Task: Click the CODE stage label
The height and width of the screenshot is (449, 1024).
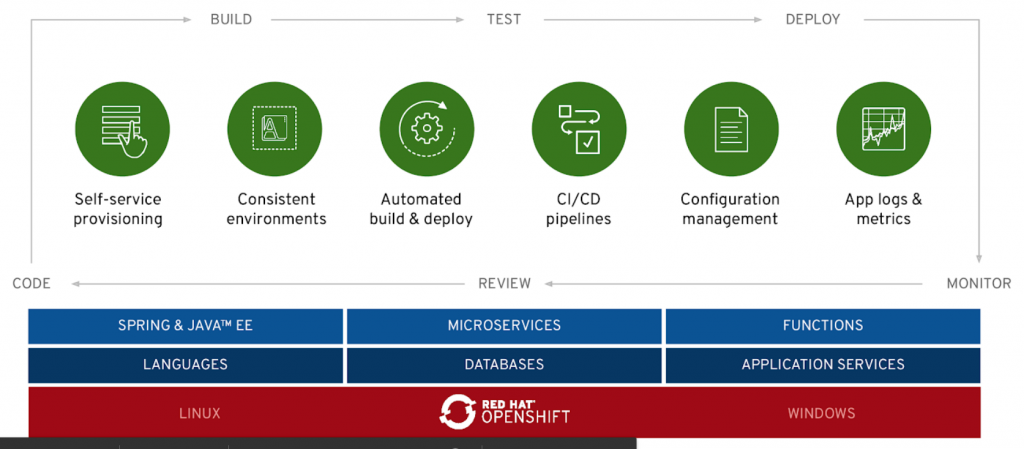Action: point(31,284)
